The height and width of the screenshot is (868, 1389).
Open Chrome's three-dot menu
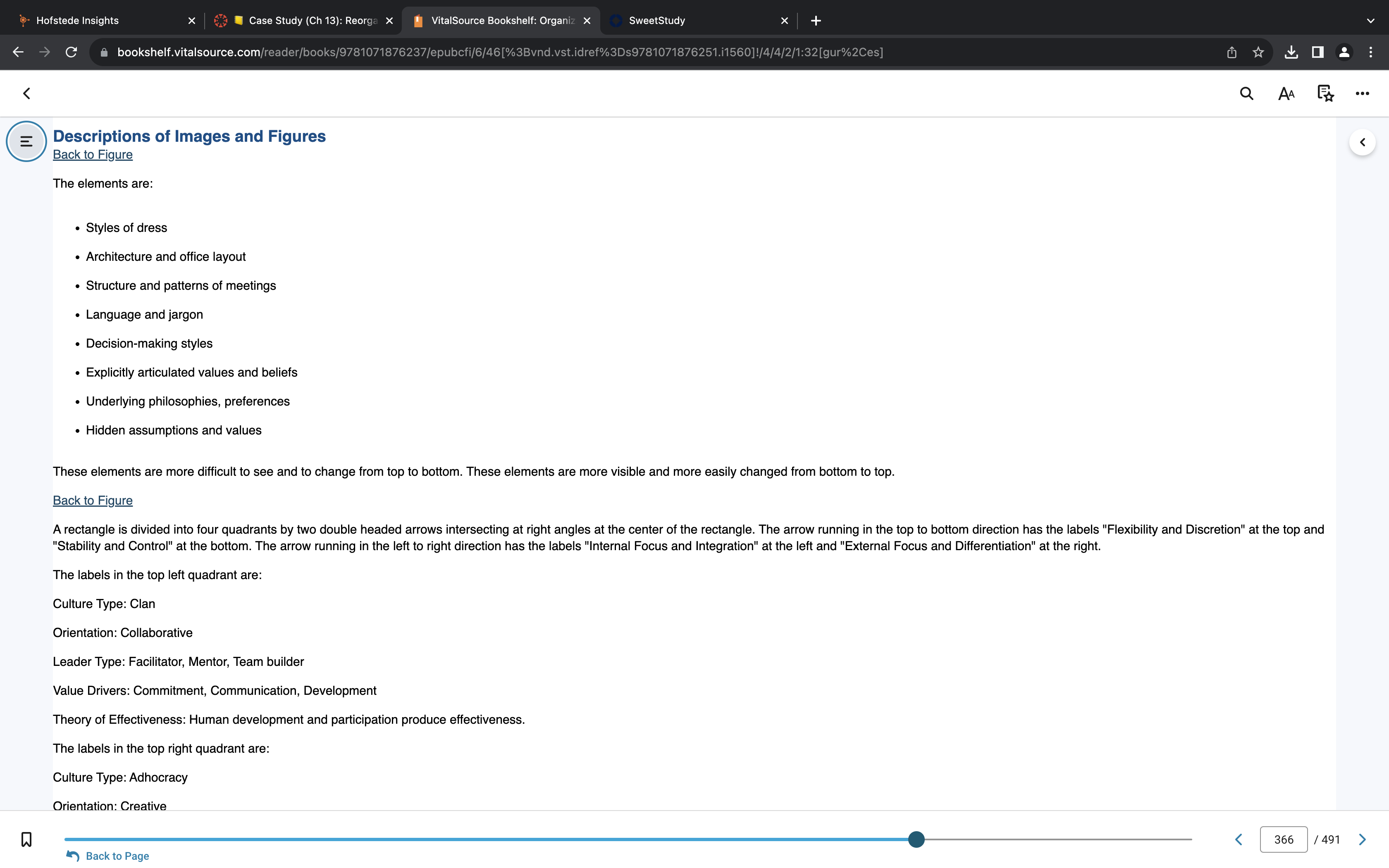point(1371,52)
